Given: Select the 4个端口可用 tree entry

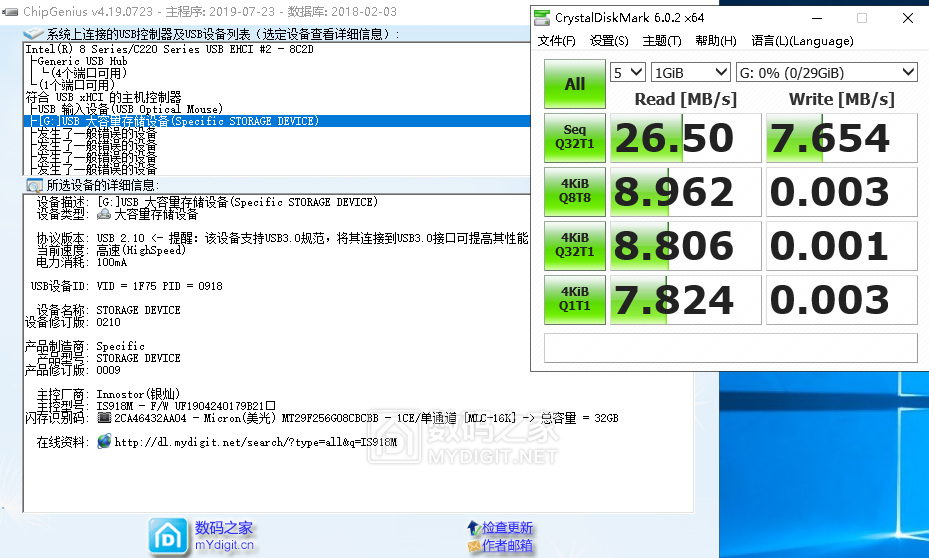Looking at the screenshot, I should [x=89, y=73].
